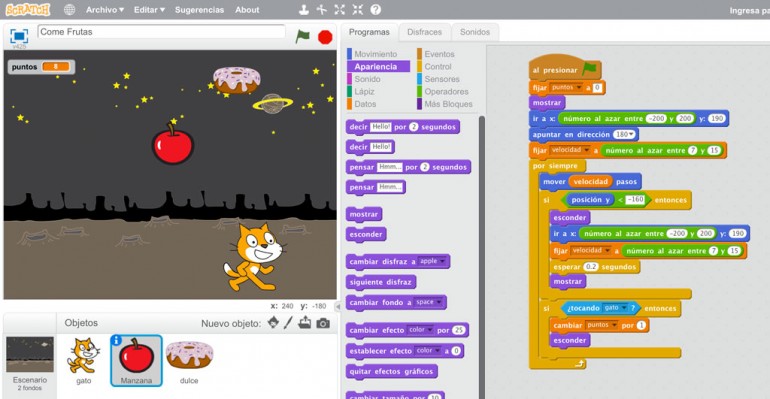Stop the project with the red stop icon
Screen dimensions: 770x399
(x=325, y=37)
